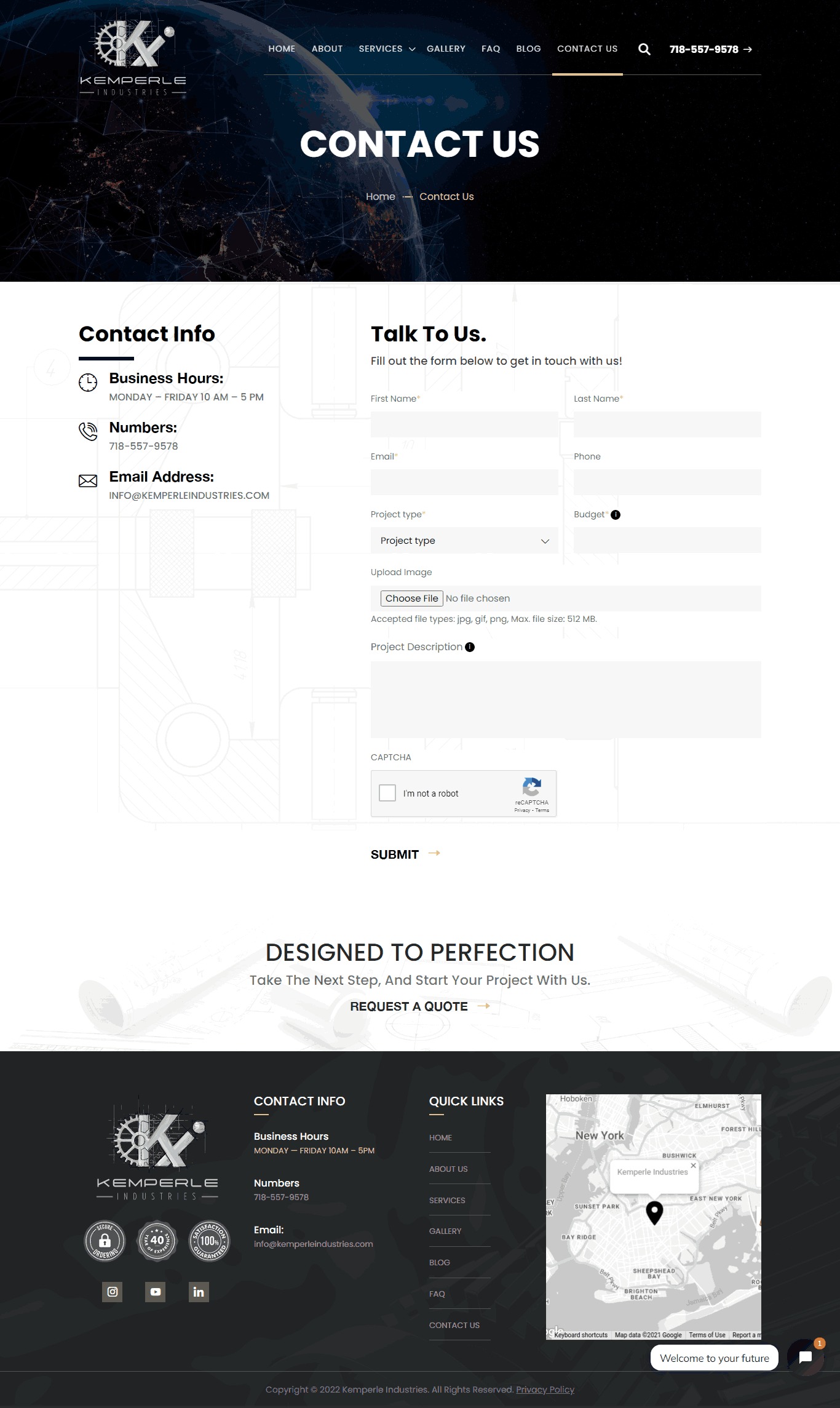Image resolution: width=840 pixels, height=1408 pixels.
Task: Click the phone icon beside Numbers
Action: pyautogui.click(x=87, y=432)
